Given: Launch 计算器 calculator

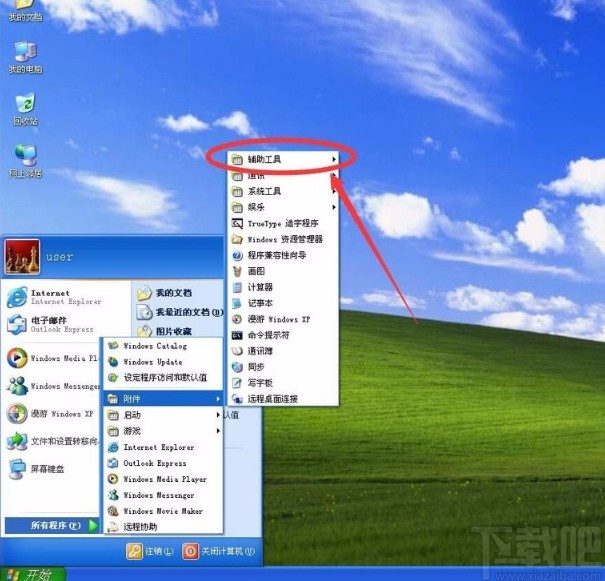Looking at the screenshot, I should 284,287.
